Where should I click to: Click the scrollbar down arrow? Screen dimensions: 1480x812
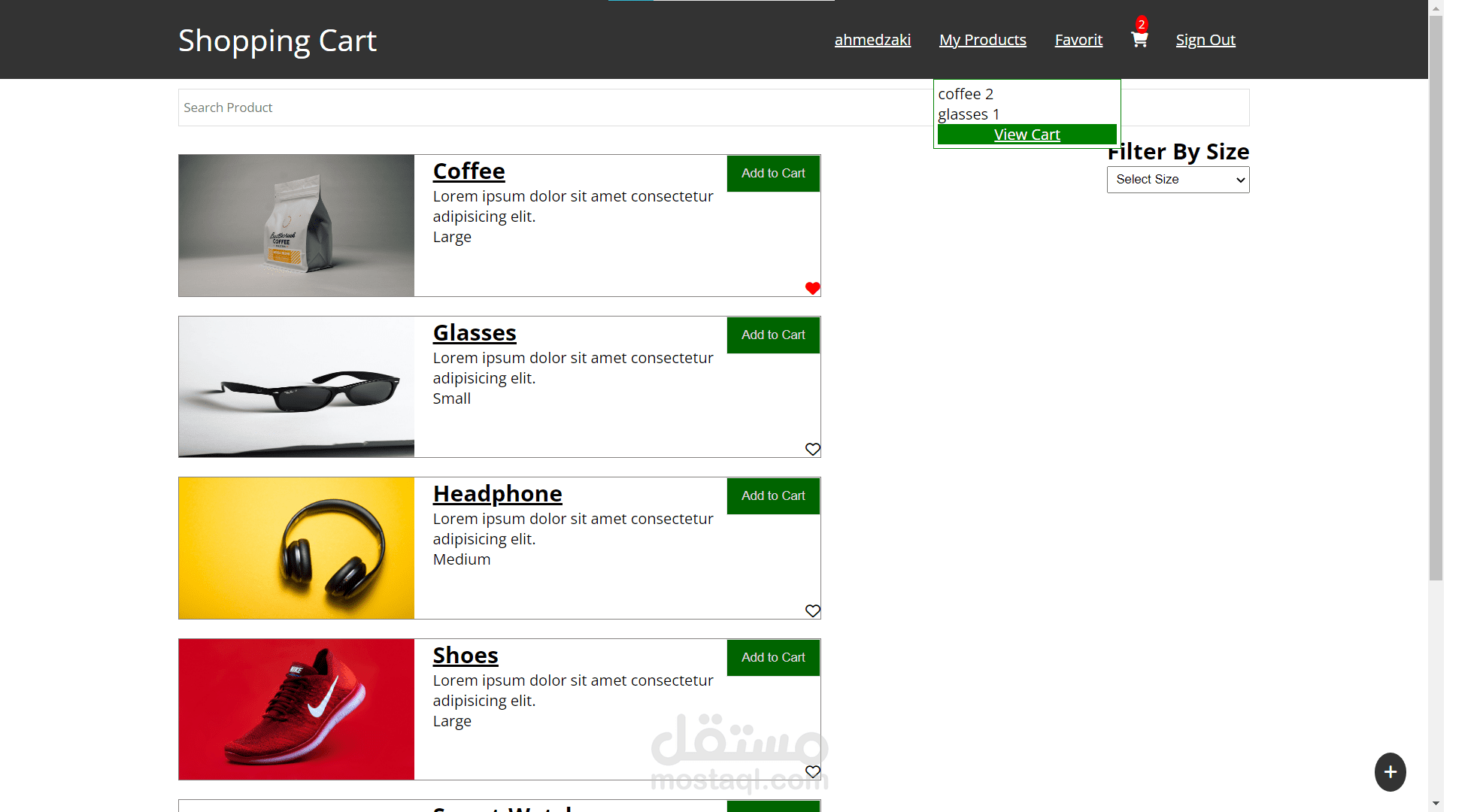click(x=1436, y=803)
